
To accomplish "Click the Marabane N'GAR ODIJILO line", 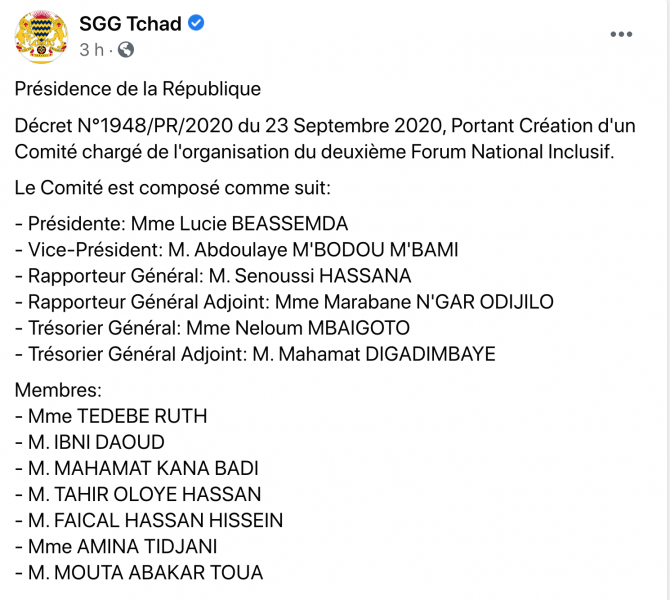I will click(x=284, y=301).
